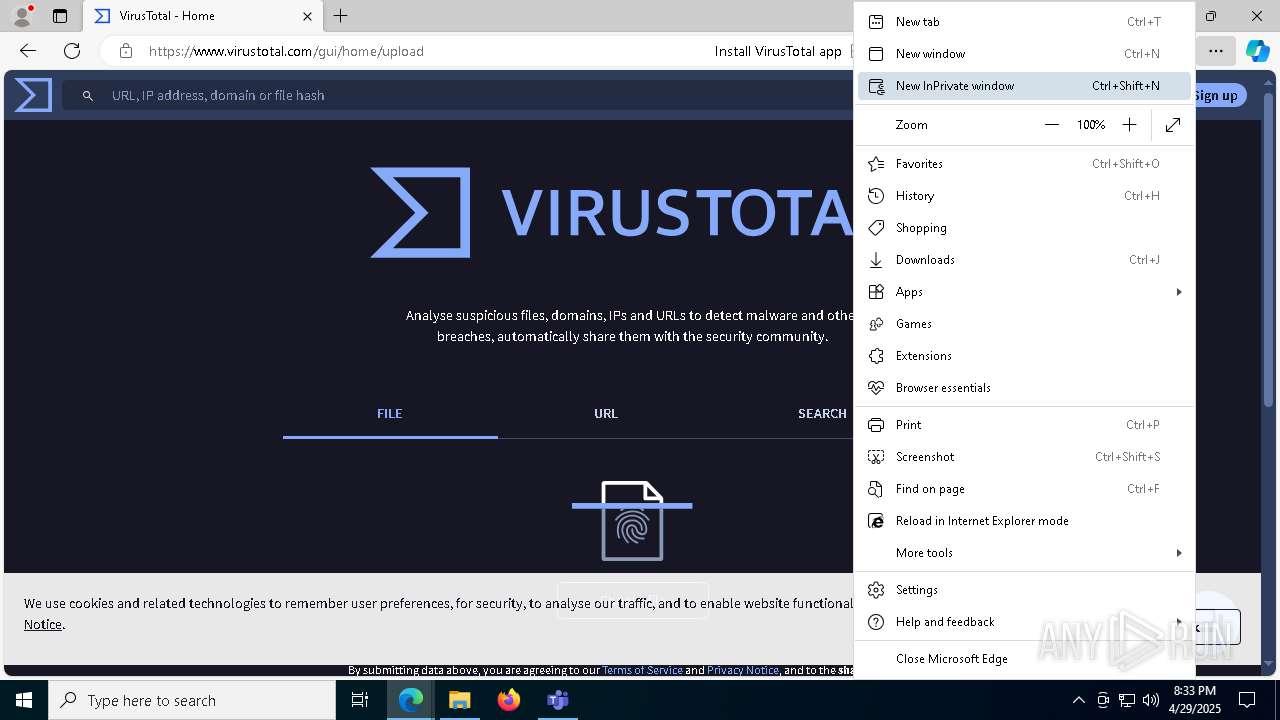Expand the Help and feedback submenu arrow
Image resolution: width=1280 pixels, height=720 pixels.
coord(1179,622)
